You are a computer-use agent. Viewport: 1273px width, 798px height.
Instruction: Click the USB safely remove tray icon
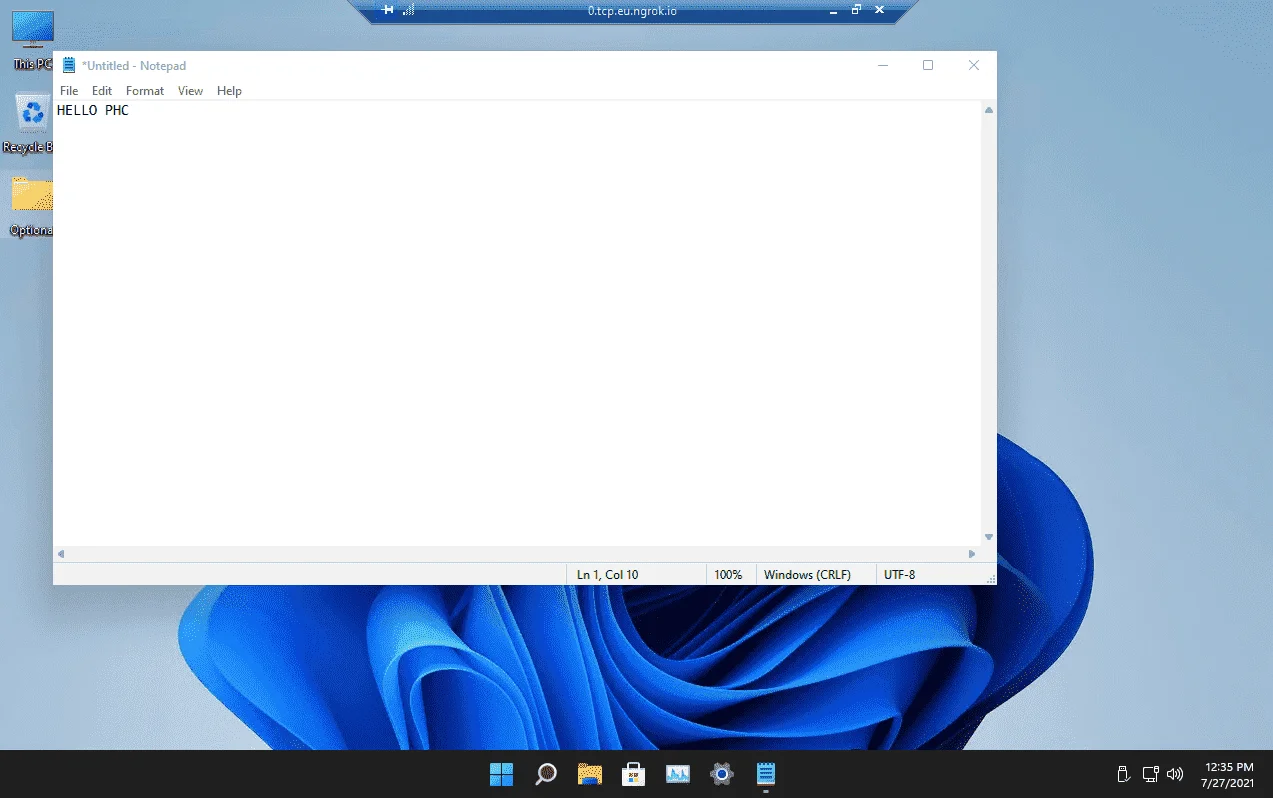coord(1123,774)
